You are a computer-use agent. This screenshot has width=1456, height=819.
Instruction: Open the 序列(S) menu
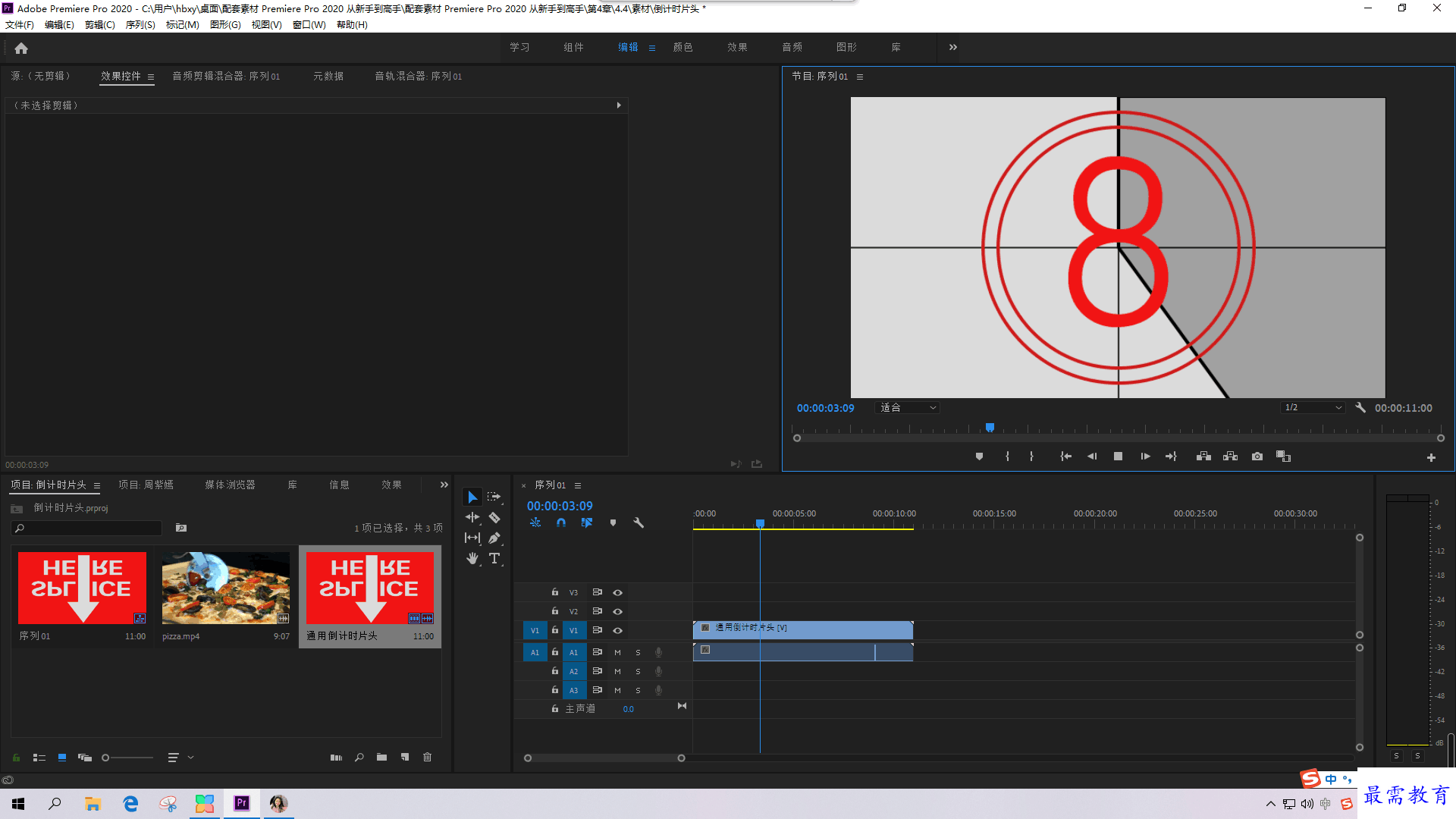[140, 25]
